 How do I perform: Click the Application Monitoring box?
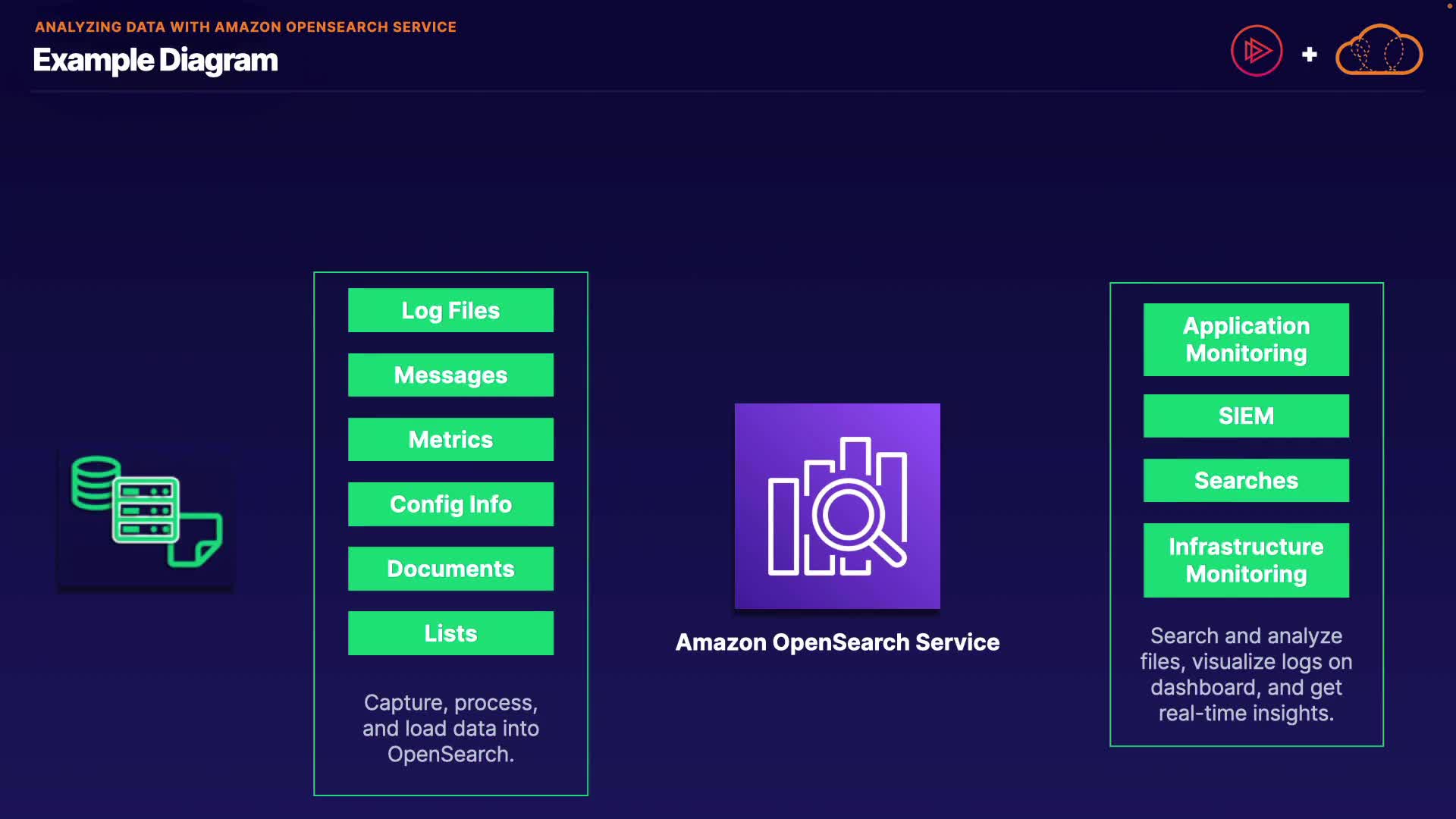(x=1246, y=339)
